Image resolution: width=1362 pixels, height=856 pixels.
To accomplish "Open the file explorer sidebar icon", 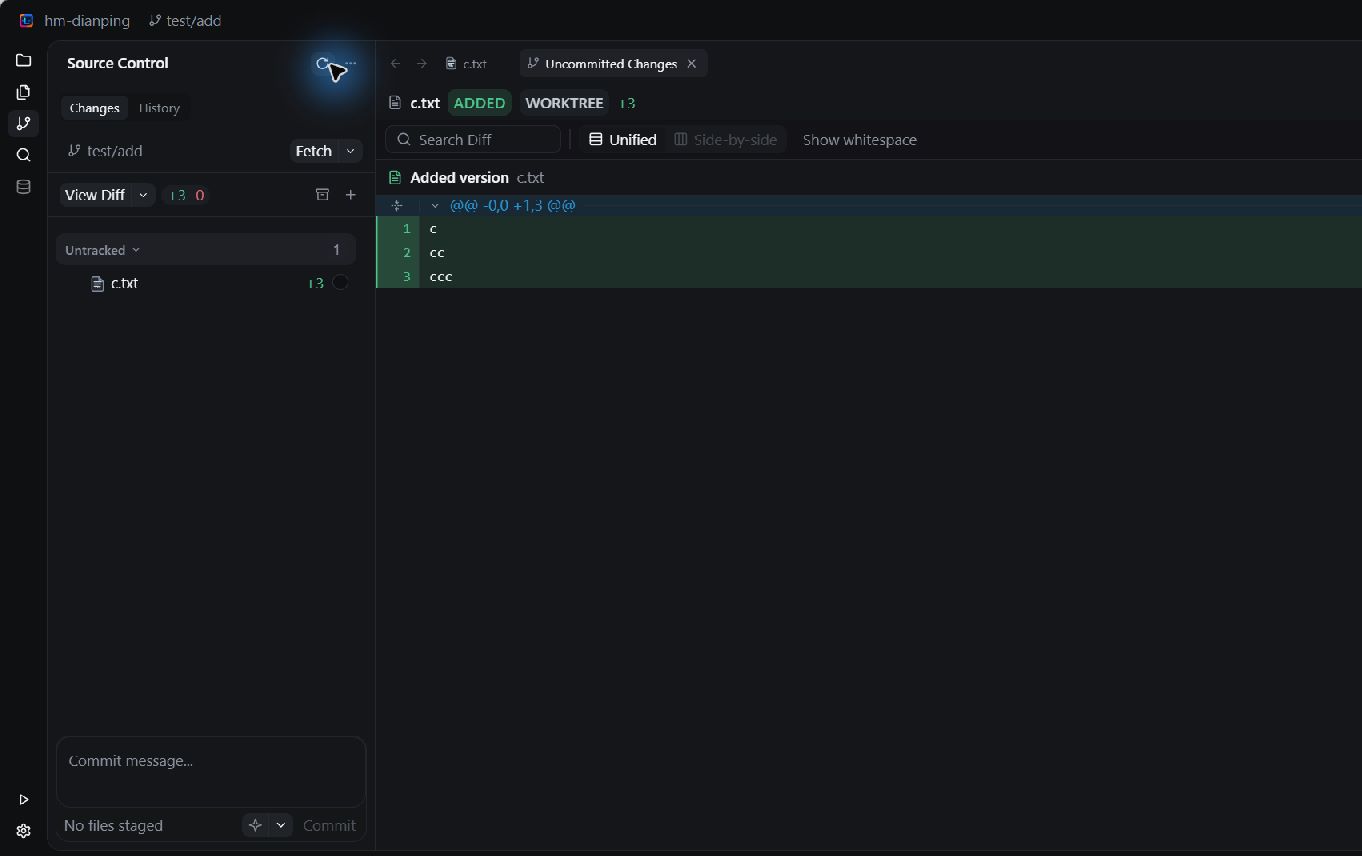I will [23, 60].
